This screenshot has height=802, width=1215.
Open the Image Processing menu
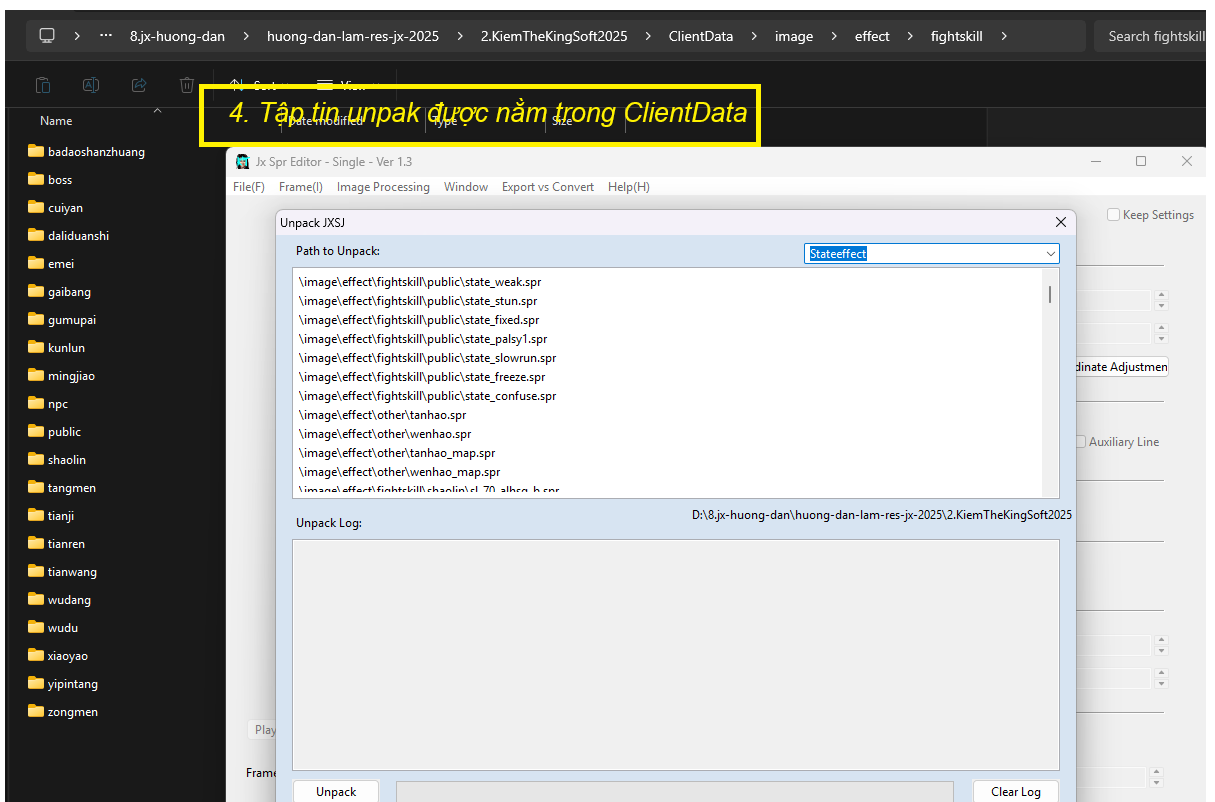coord(383,187)
